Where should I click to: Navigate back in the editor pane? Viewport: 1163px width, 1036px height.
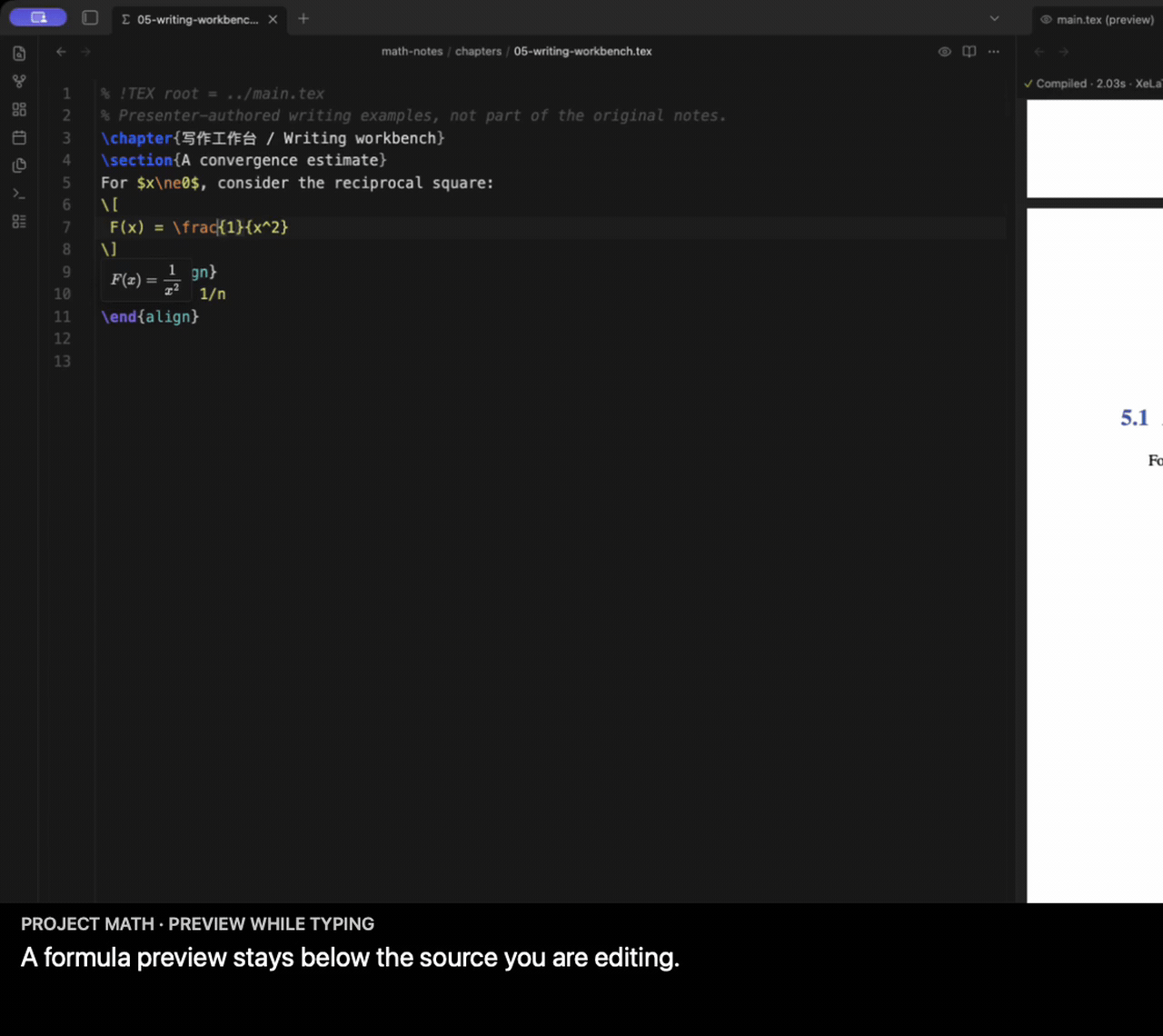(x=61, y=52)
